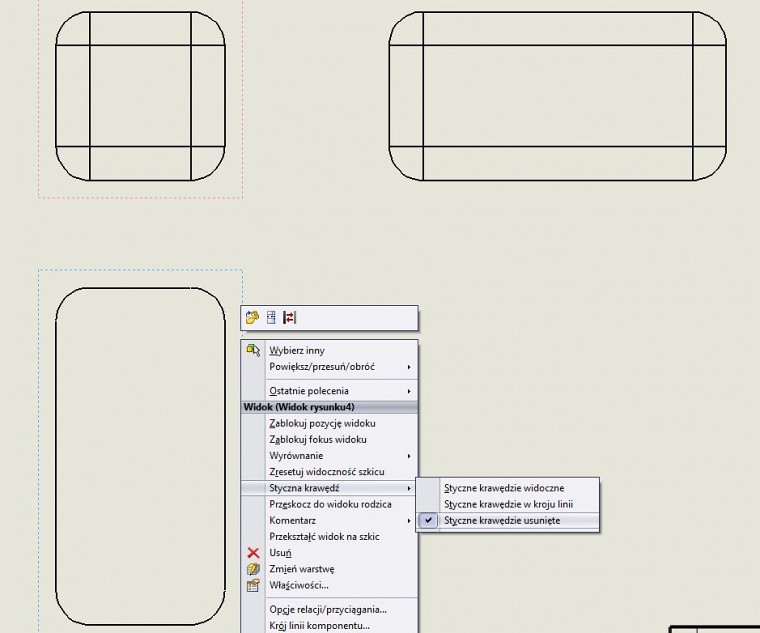Select the top-right wide rectangle drawing view
The image size is (760, 633).
pos(557,96)
